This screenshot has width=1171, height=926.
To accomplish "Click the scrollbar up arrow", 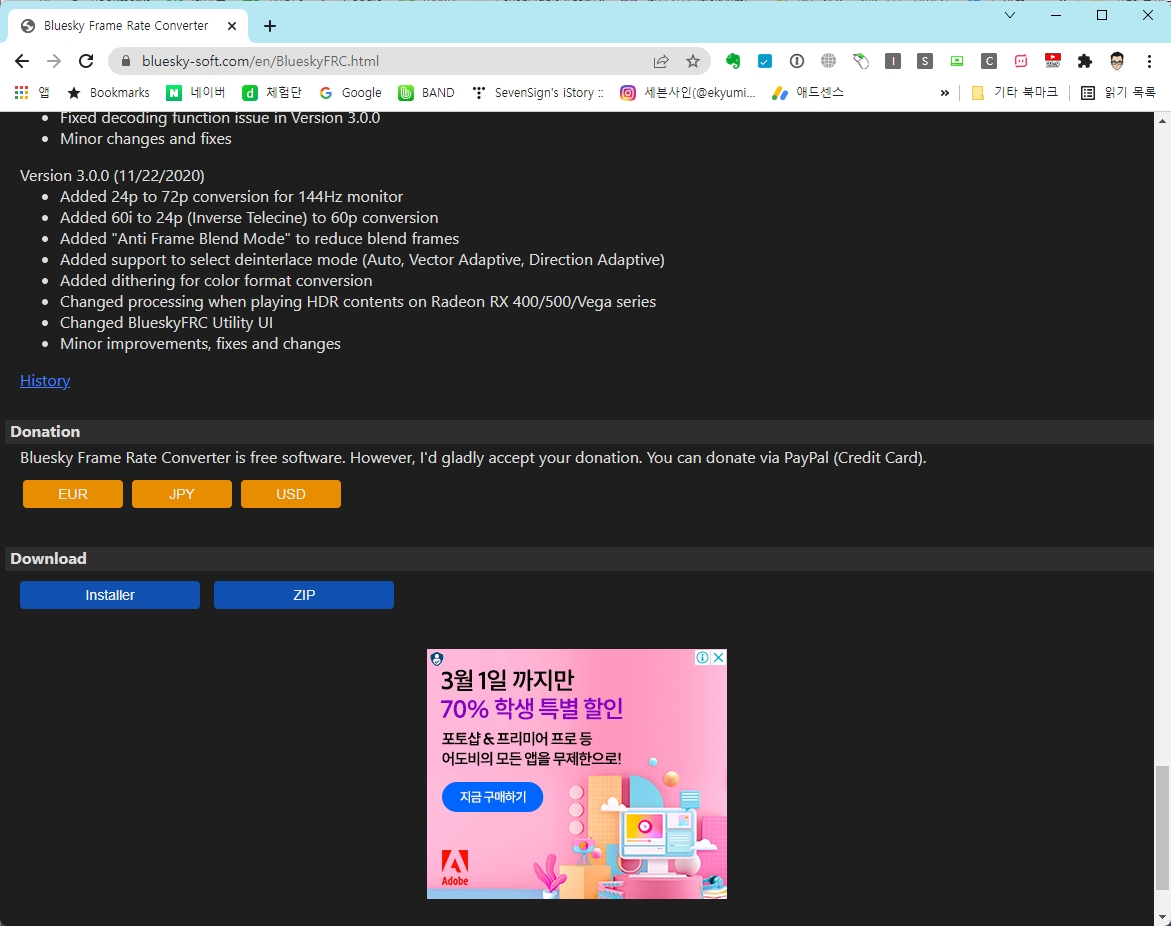I will [x=1162, y=120].
